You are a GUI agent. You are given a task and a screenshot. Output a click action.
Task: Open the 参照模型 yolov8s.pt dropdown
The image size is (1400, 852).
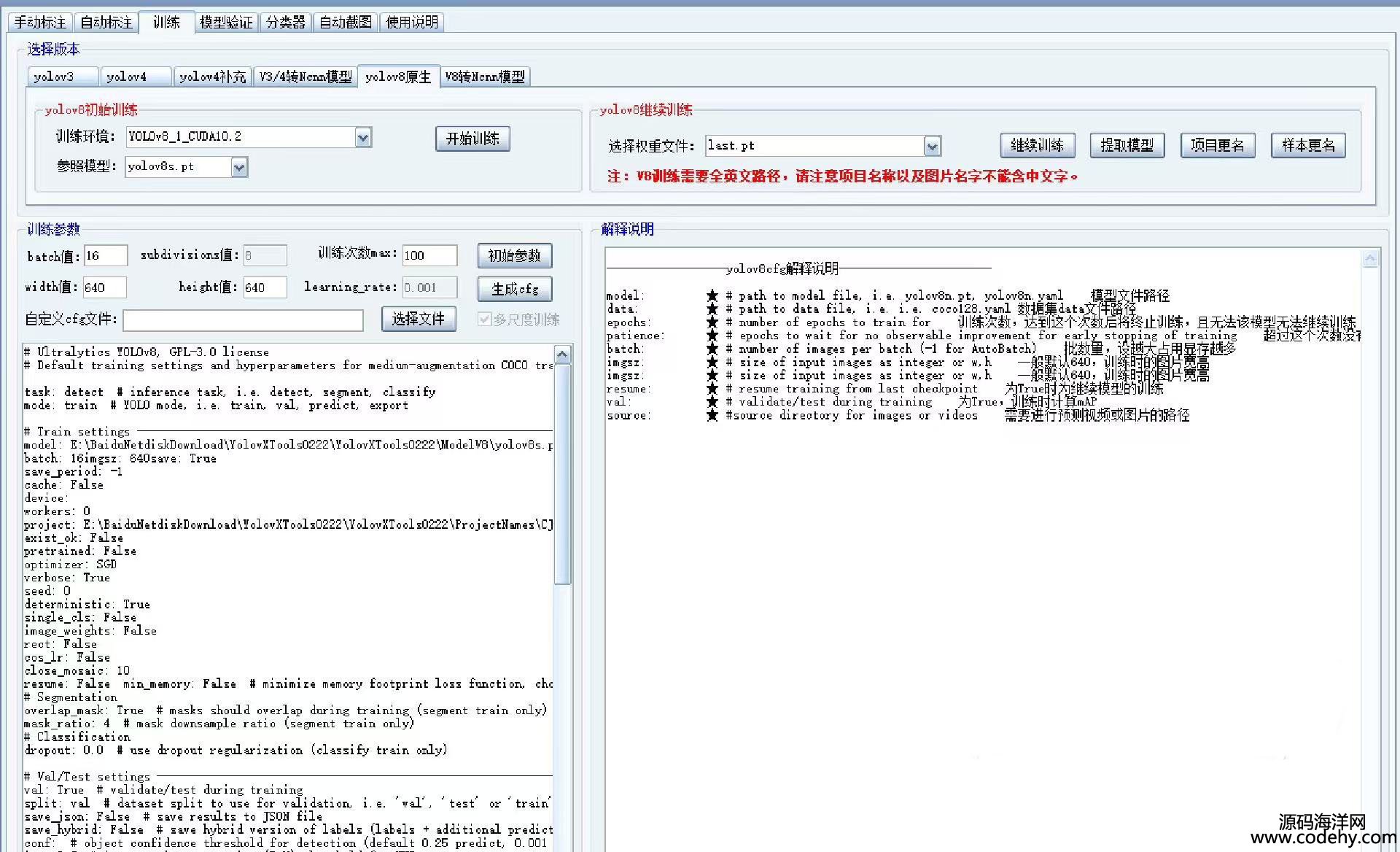point(239,167)
